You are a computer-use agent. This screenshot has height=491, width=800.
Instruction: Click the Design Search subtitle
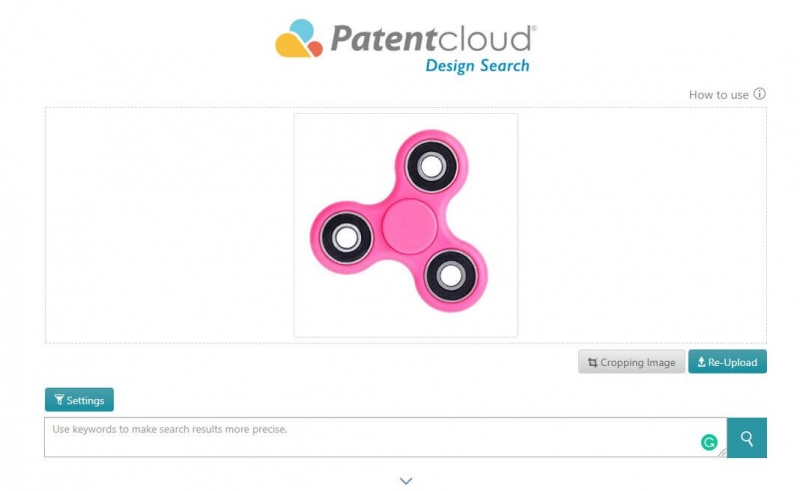click(x=477, y=66)
